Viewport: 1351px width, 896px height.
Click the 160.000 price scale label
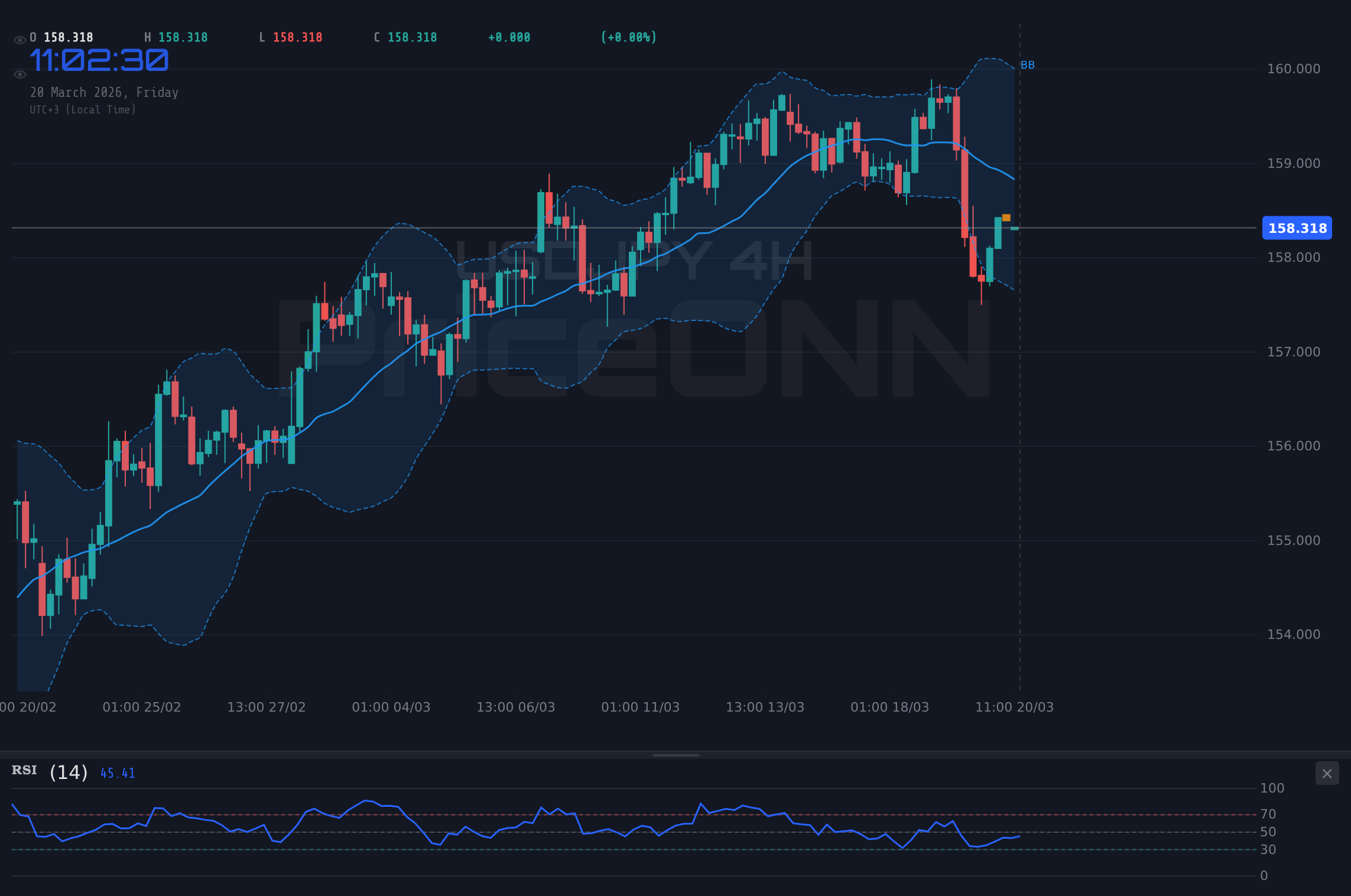click(x=1294, y=69)
